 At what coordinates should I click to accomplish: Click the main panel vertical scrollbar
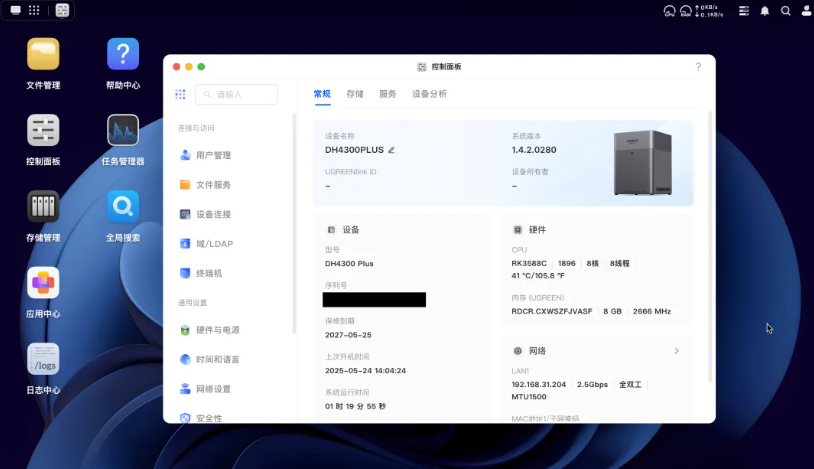click(x=710, y=247)
